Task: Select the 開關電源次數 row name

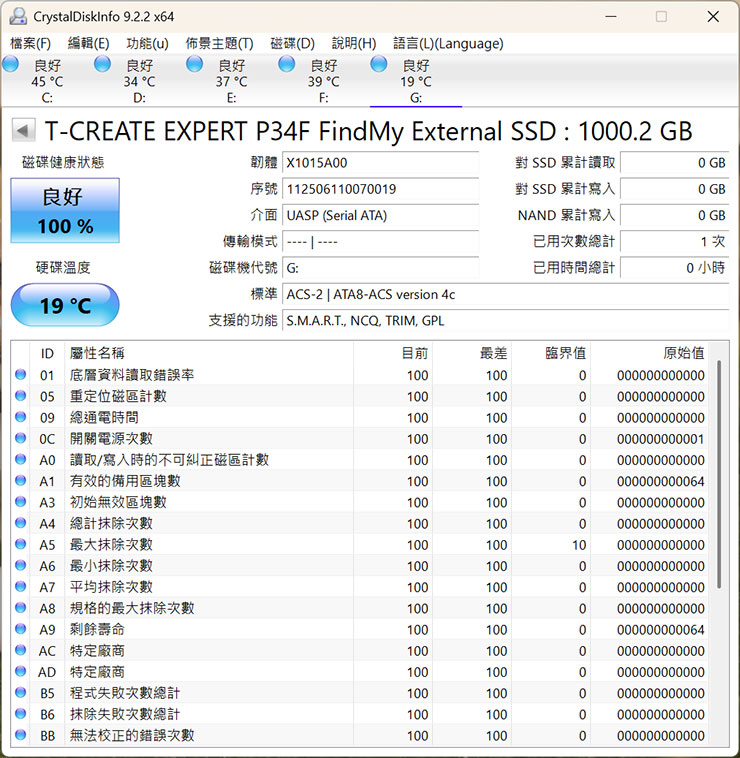Action: pyautogui.click(x=111, y=438)
